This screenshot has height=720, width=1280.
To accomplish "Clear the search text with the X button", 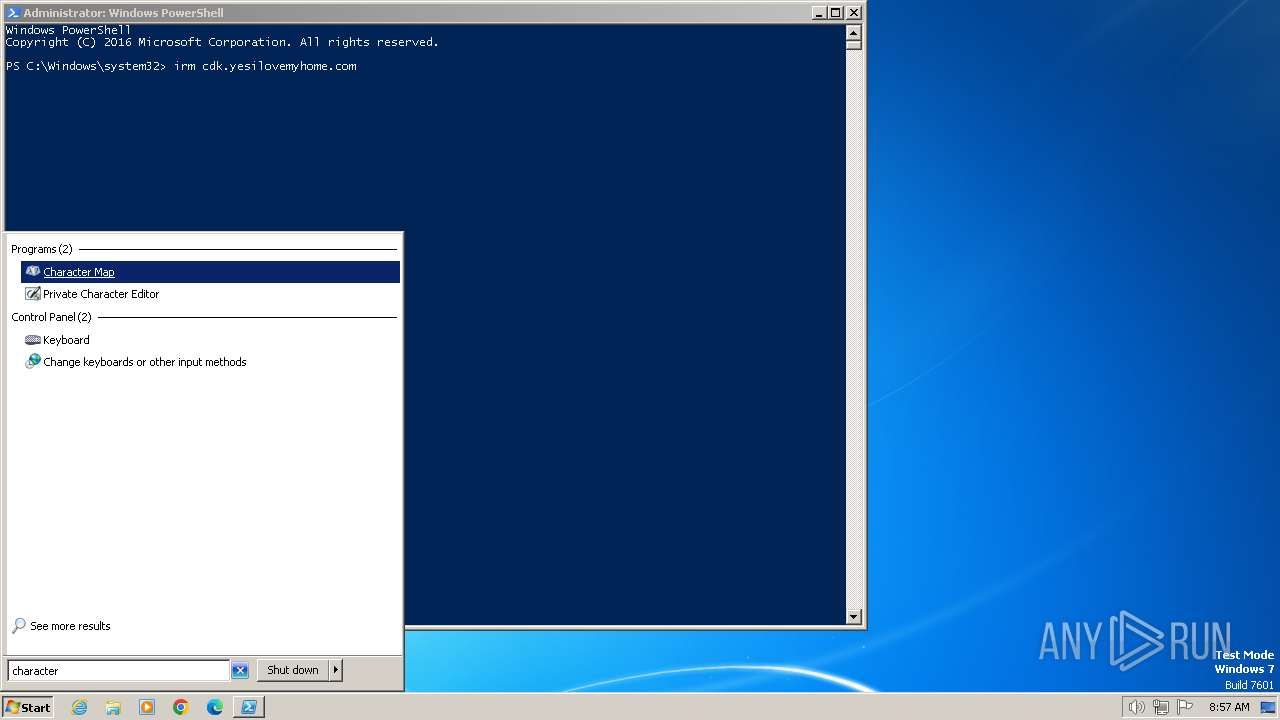I will coord(240,671).
